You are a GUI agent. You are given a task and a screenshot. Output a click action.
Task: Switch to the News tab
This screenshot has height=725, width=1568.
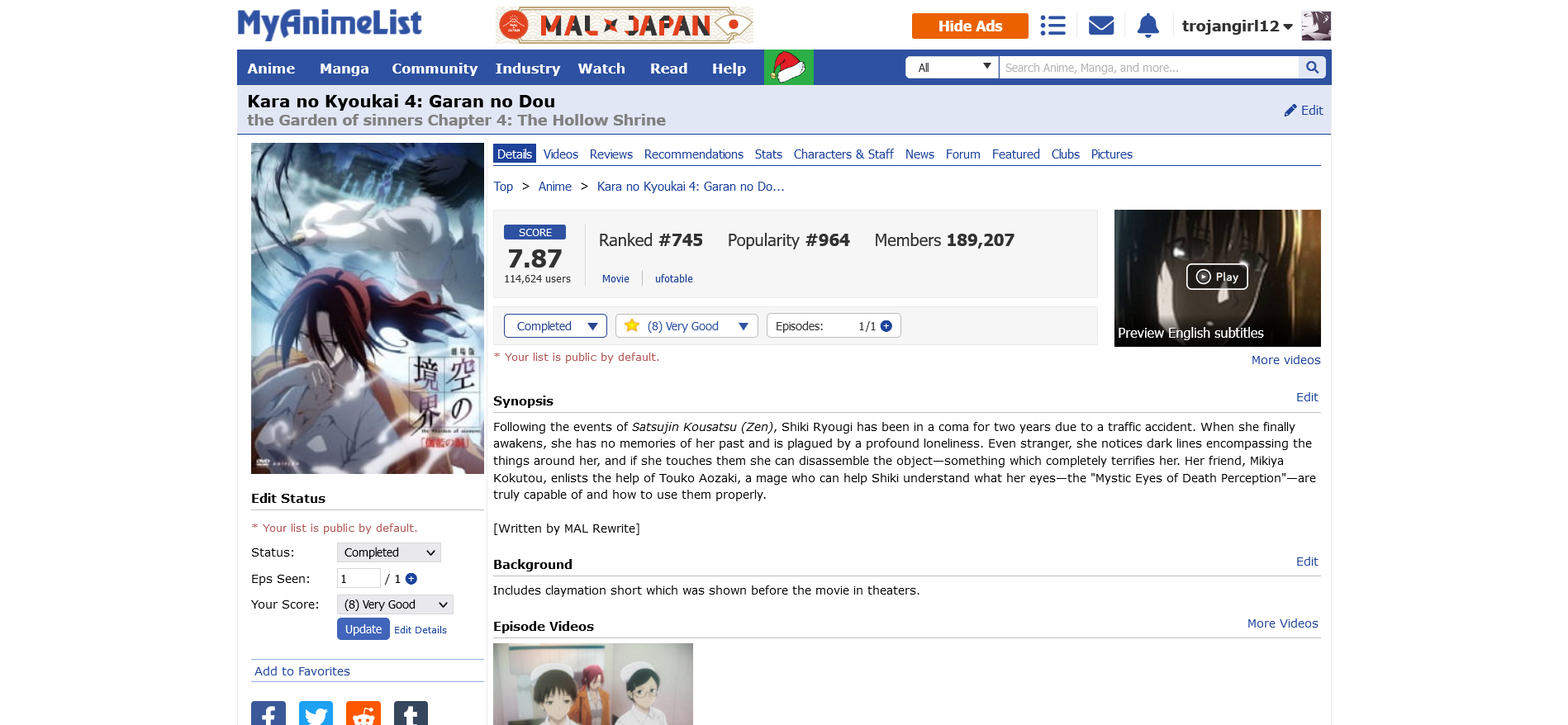pos(919,154)
